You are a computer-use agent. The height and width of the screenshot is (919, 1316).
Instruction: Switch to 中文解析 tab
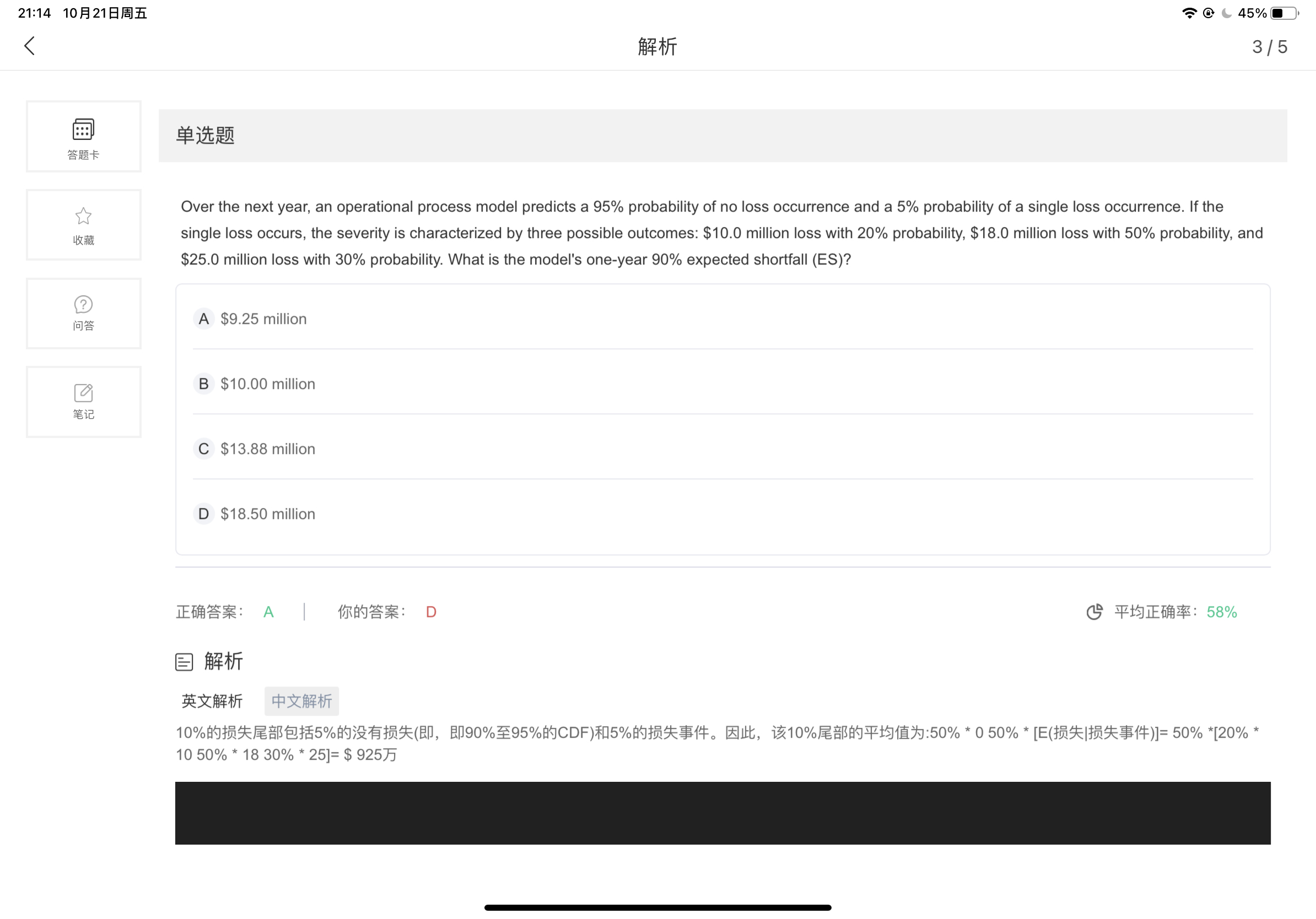click(301, 701)
